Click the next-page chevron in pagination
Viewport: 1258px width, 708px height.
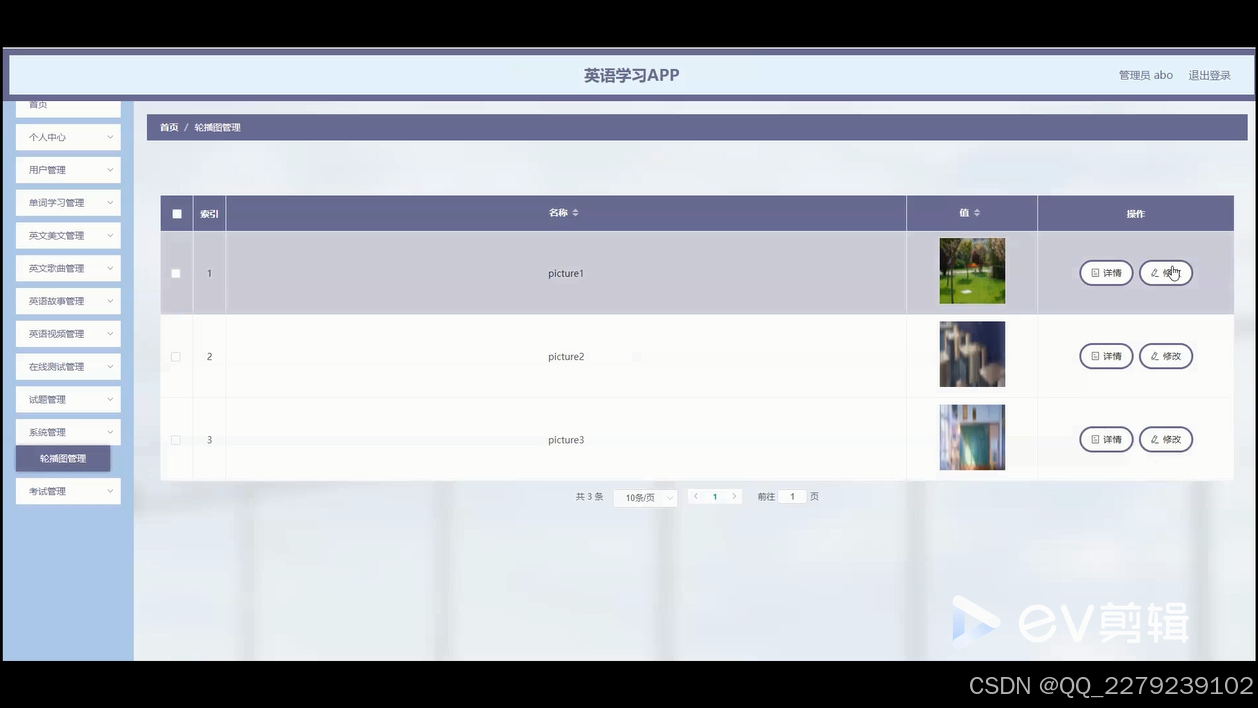click(x=735, y=496)
